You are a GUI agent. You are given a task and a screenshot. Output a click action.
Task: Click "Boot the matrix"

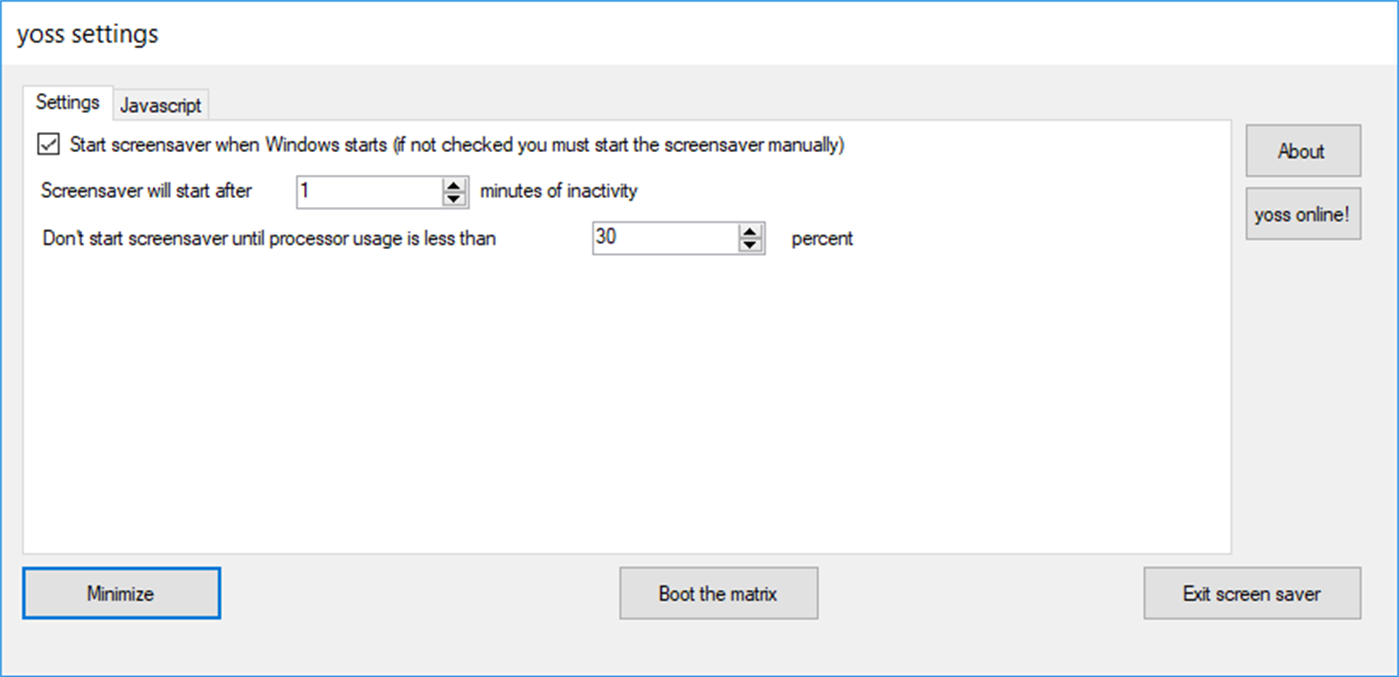point(718,593)
